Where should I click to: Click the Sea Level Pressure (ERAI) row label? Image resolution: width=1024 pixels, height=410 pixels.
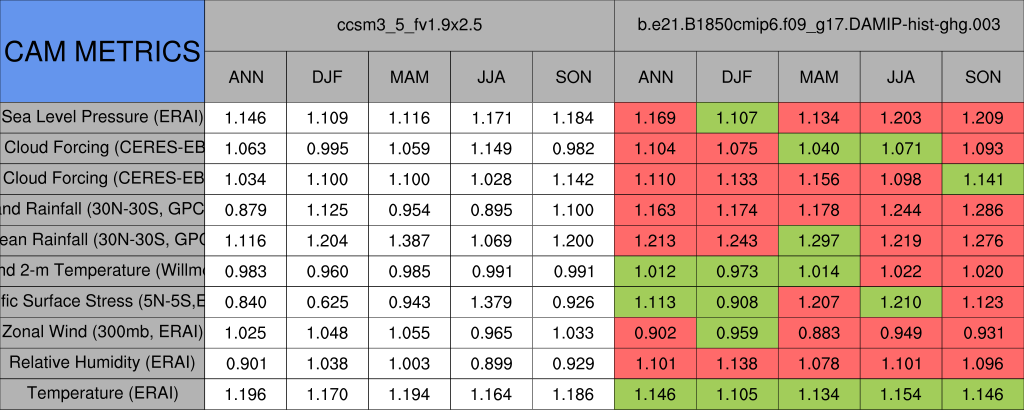102,117
